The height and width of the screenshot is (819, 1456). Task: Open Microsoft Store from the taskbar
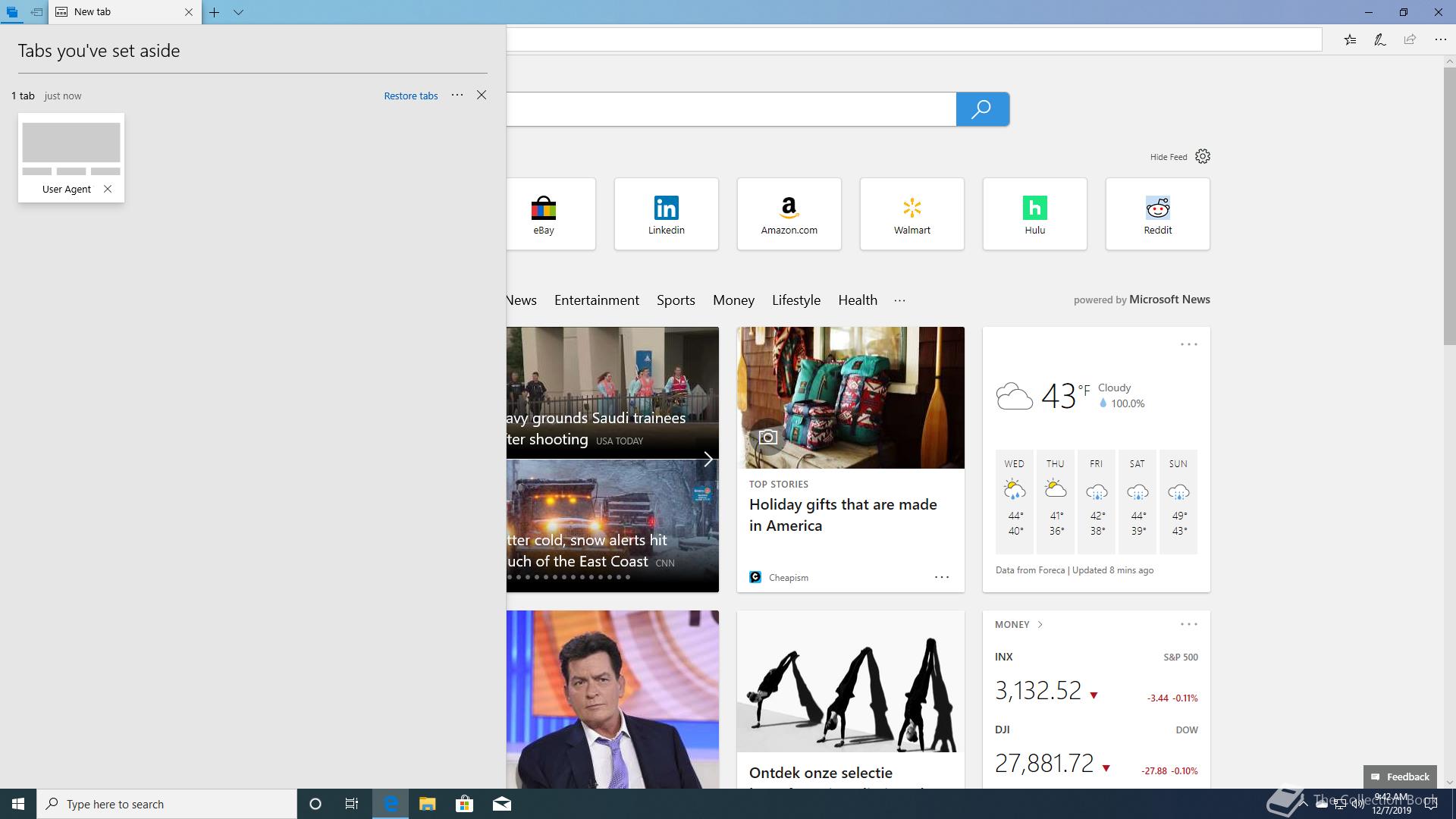tap(464, 804)
